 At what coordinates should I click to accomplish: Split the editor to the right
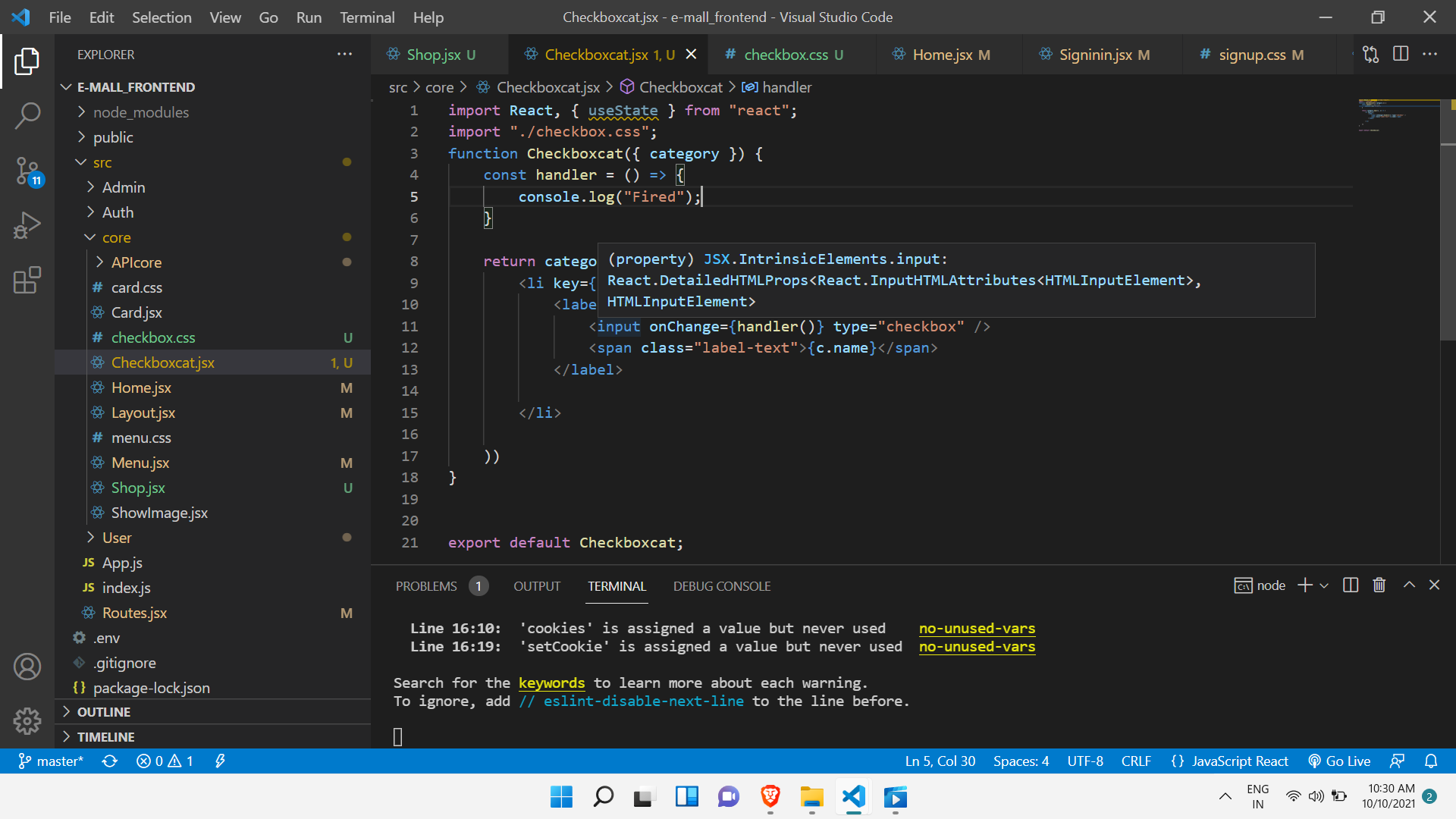click(1401, 54)
